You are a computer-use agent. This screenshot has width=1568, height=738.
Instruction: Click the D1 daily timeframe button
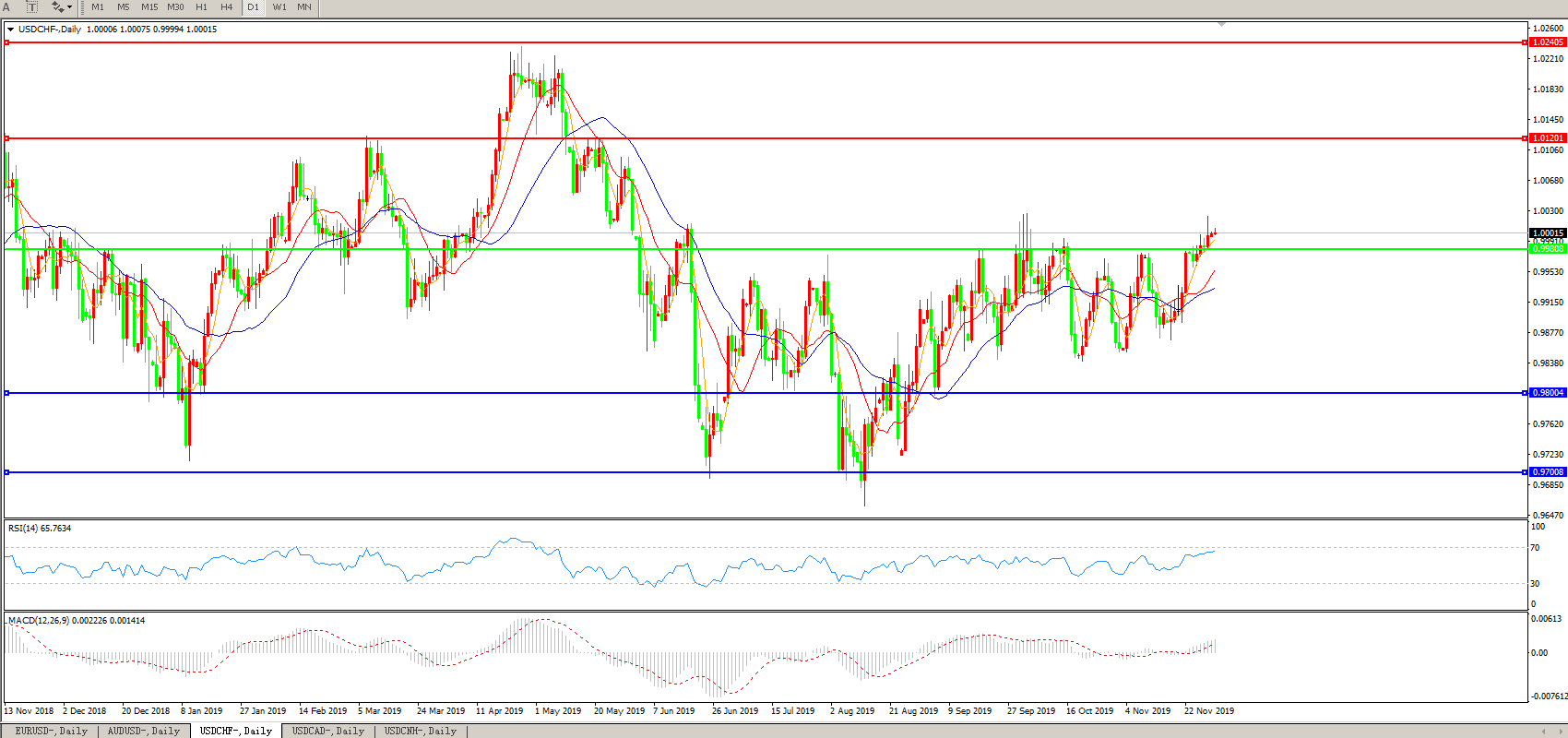[254, 7]
